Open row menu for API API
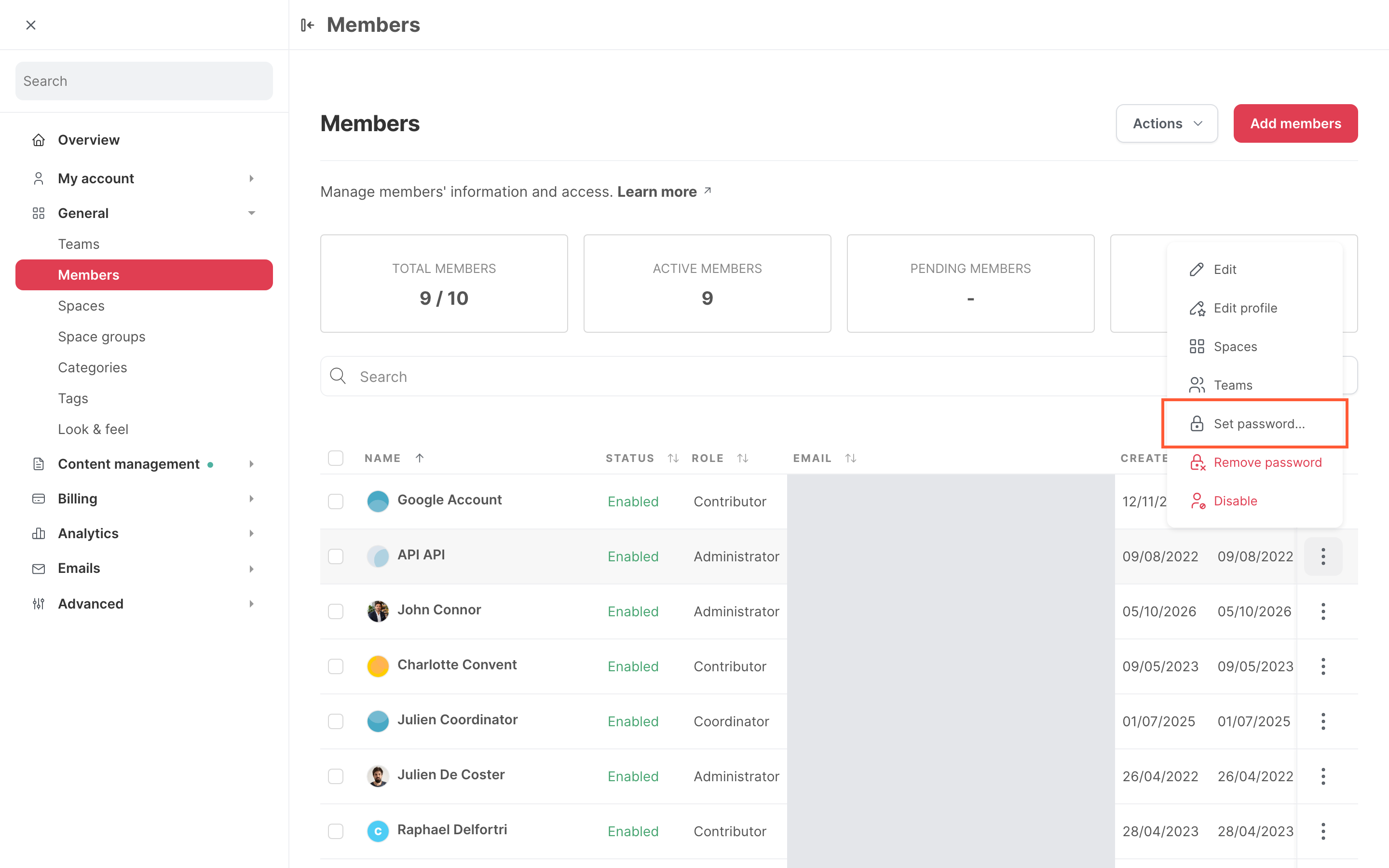 point(1323,556)
